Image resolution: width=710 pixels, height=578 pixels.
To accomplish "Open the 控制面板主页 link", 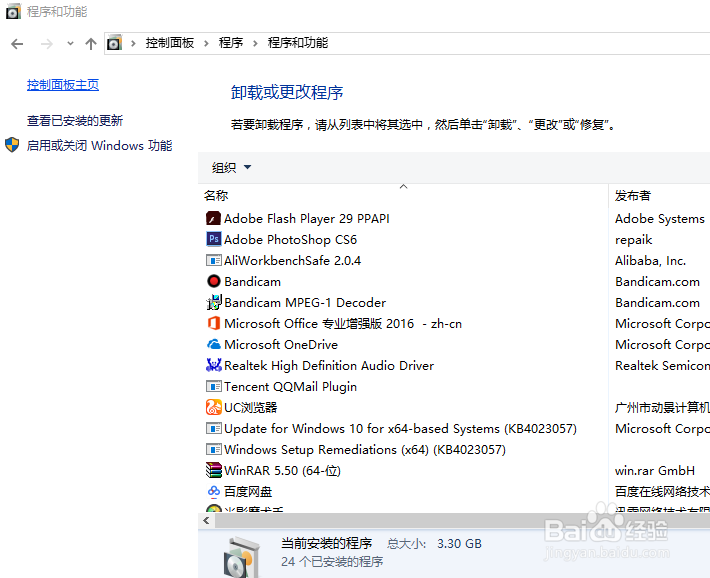I will click(63, 85).
